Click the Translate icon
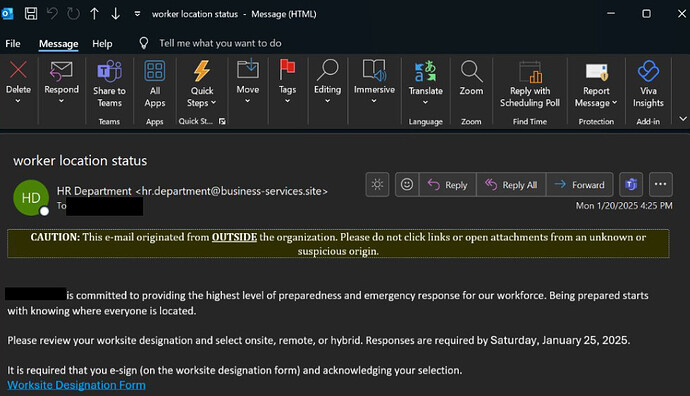The width and height of the screenshot is (690, 396). [425, 72]
